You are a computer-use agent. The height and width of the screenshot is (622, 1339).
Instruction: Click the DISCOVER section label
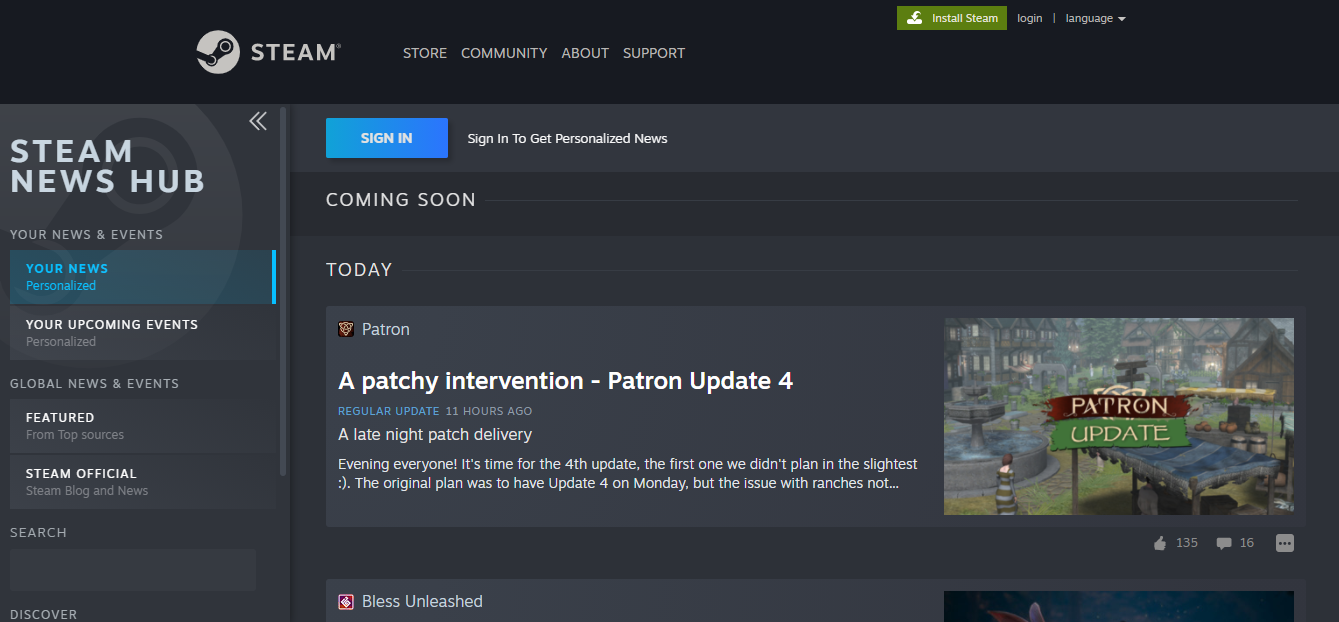(44, 614)
